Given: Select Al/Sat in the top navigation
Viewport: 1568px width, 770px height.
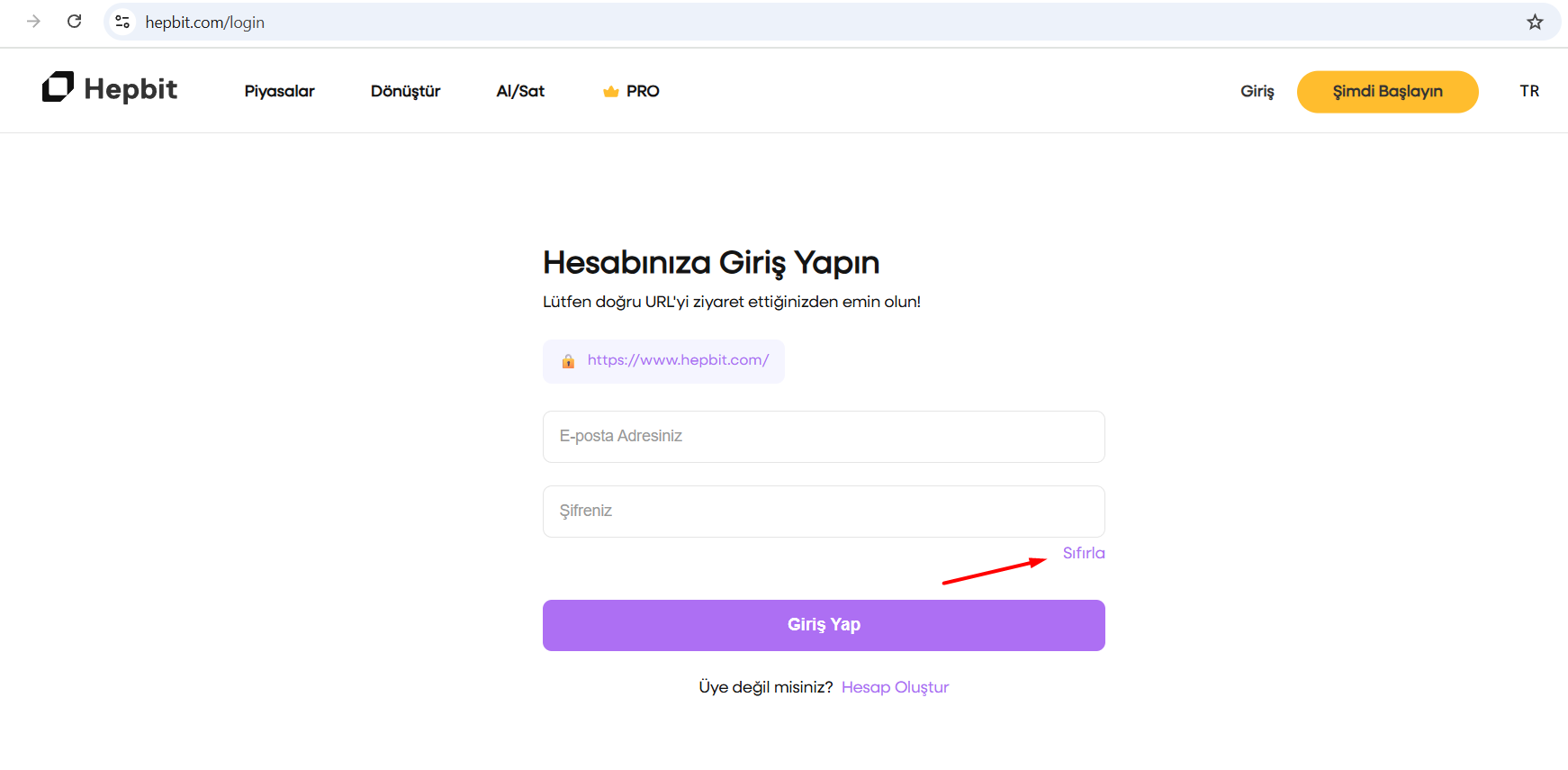Looking at the screenshot, I should 520,91.
